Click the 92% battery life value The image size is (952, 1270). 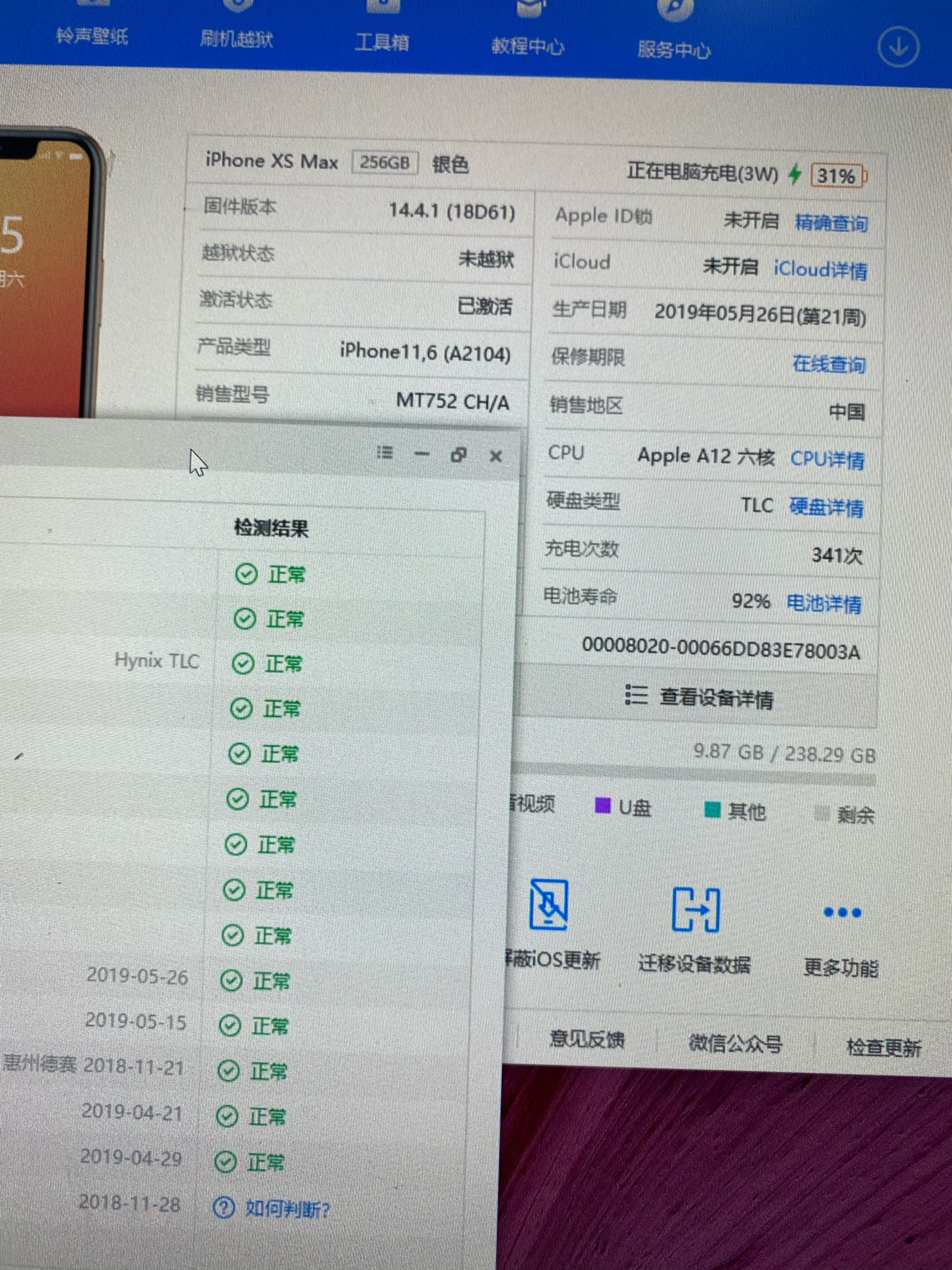[x=751, y=602]
